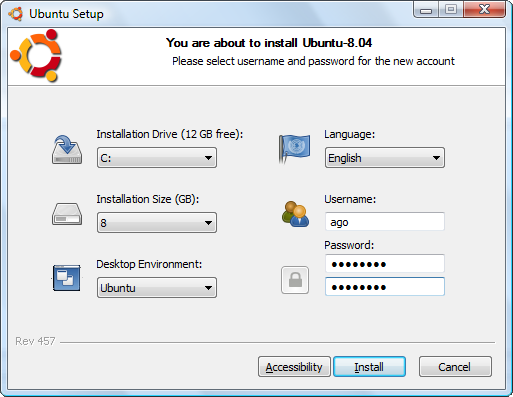Click the large Ubuntu logo in header
The height and width of the screenshot is (397, 513).
pyautogui.click(x=36, y=55)
